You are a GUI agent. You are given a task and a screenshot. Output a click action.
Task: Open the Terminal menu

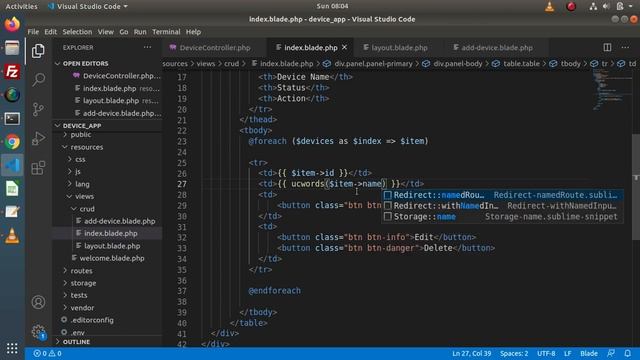pos(166,32)
